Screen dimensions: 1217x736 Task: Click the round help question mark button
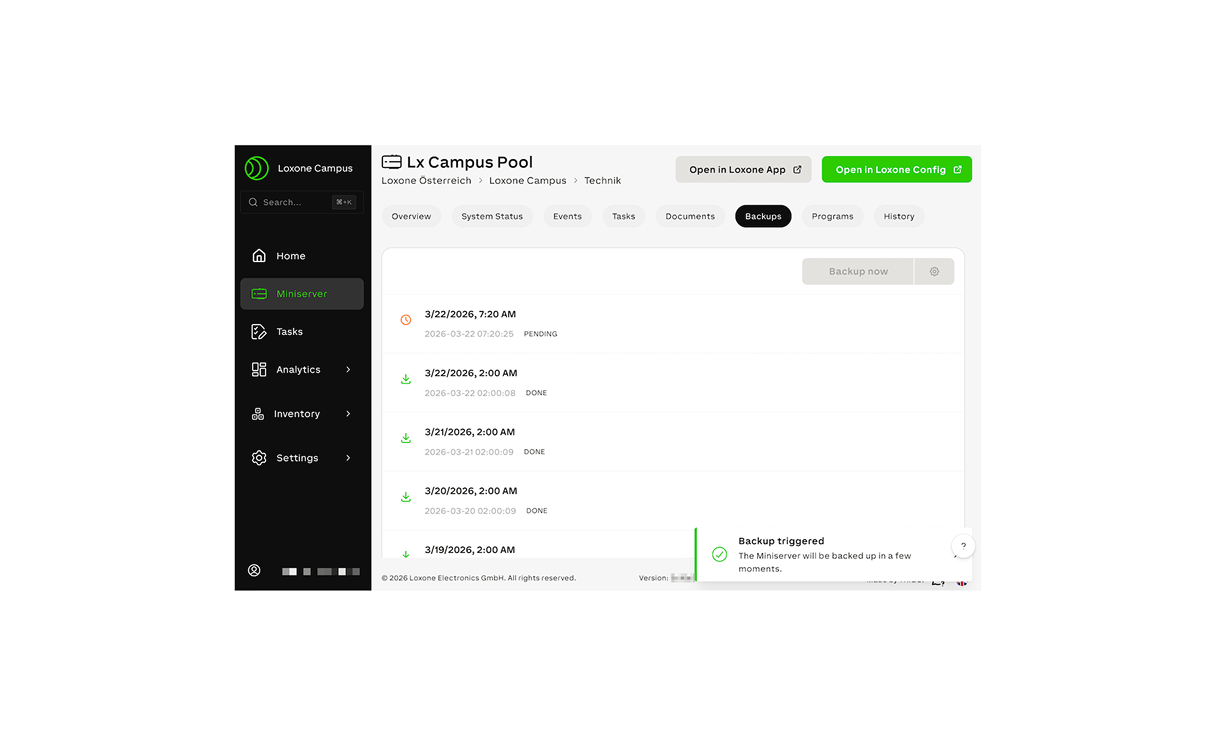pyautogui.click(x=963, y=547)
